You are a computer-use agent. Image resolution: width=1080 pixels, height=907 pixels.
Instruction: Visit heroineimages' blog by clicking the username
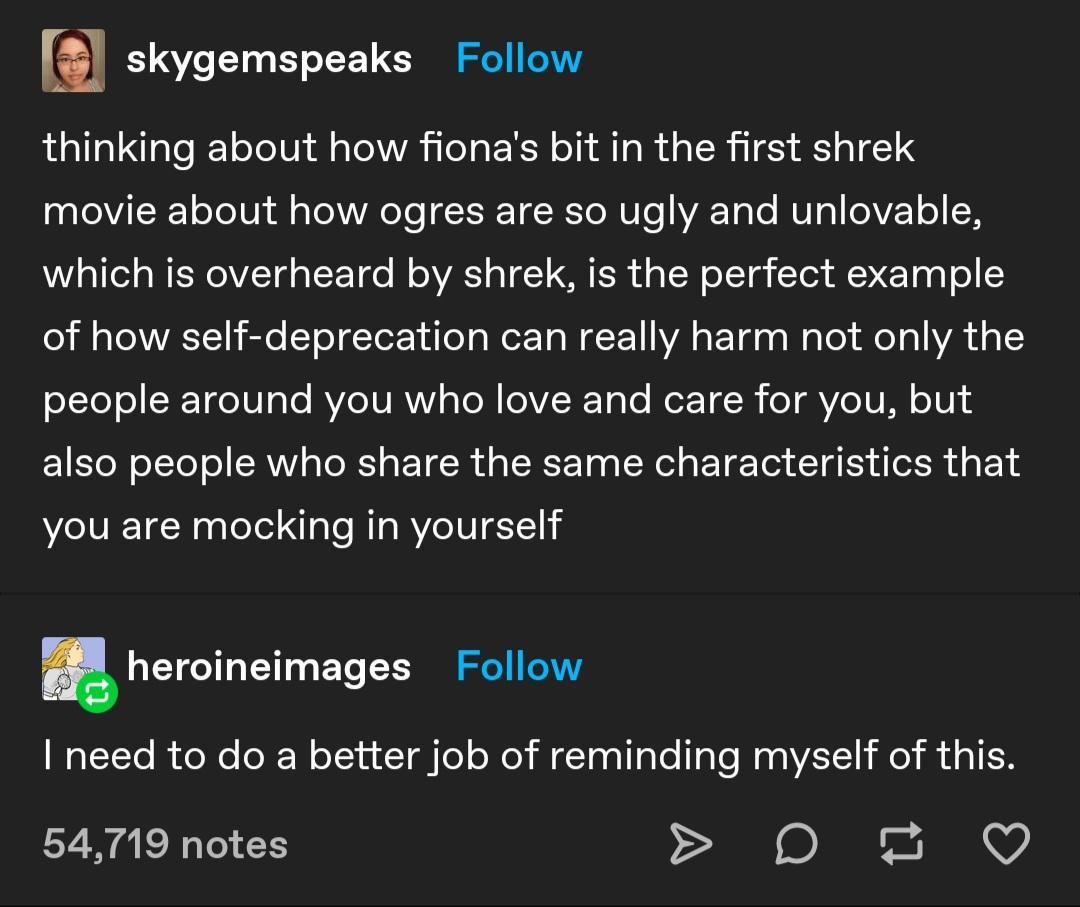[268, 665]
